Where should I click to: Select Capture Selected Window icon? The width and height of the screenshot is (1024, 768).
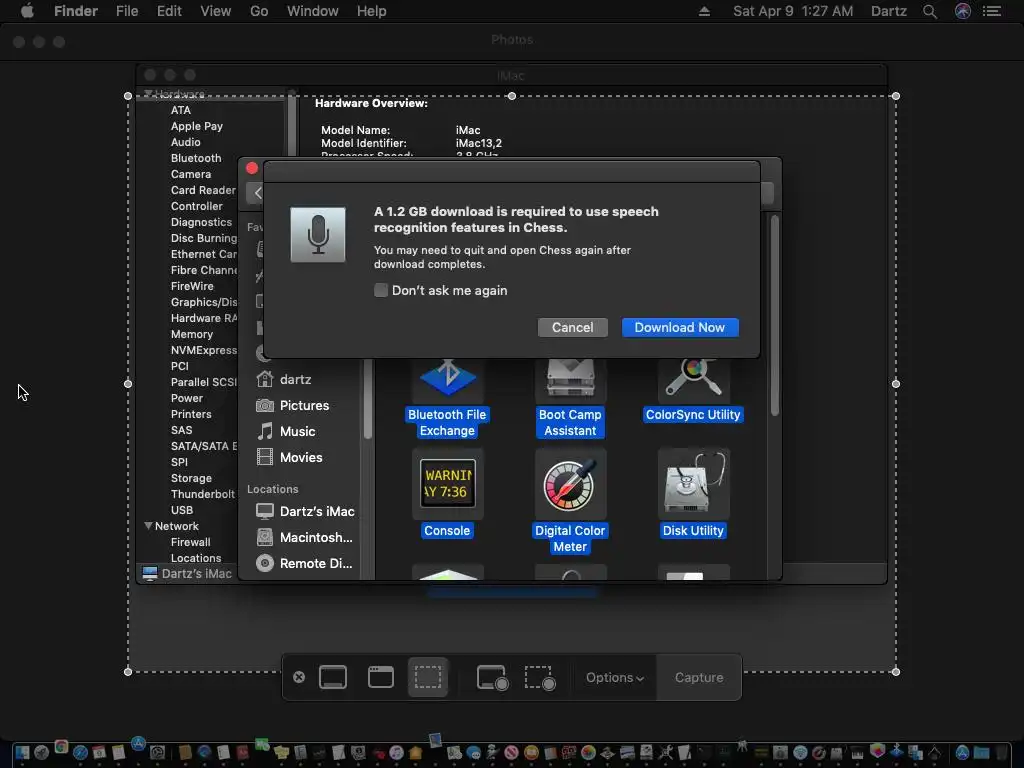coord(381,677)
